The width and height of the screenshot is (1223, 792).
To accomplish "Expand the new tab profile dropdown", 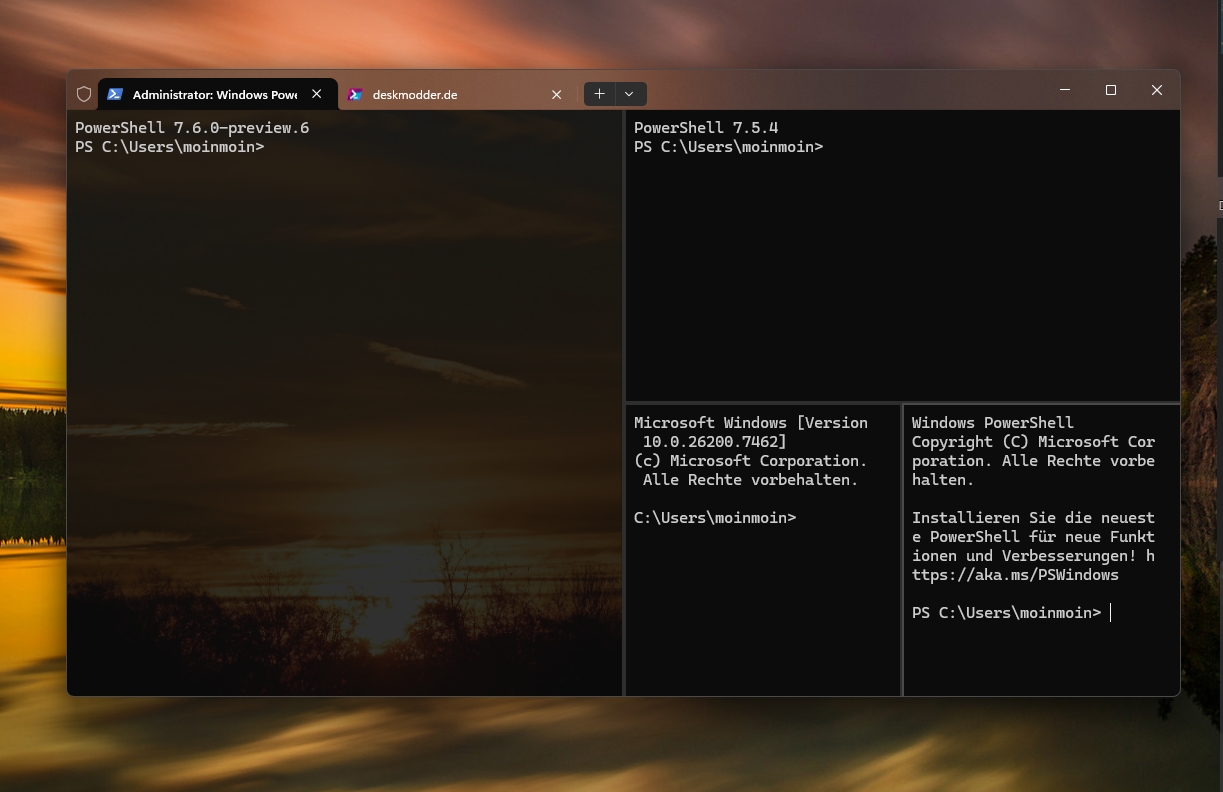I will coord(629,94).
